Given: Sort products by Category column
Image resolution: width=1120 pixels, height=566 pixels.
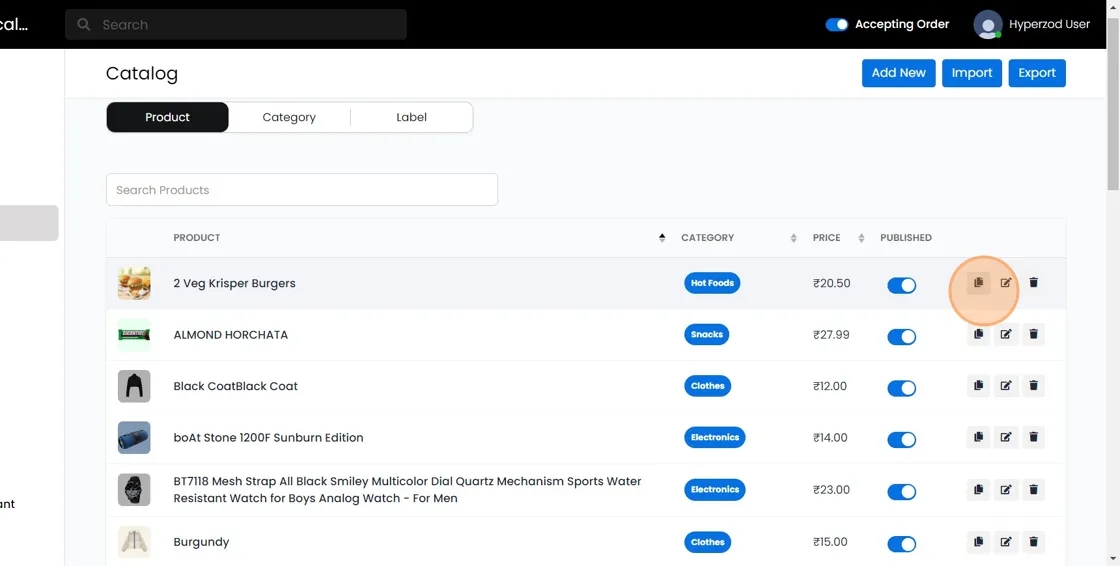Looking at the screenshot, I should tap(793, 238).
